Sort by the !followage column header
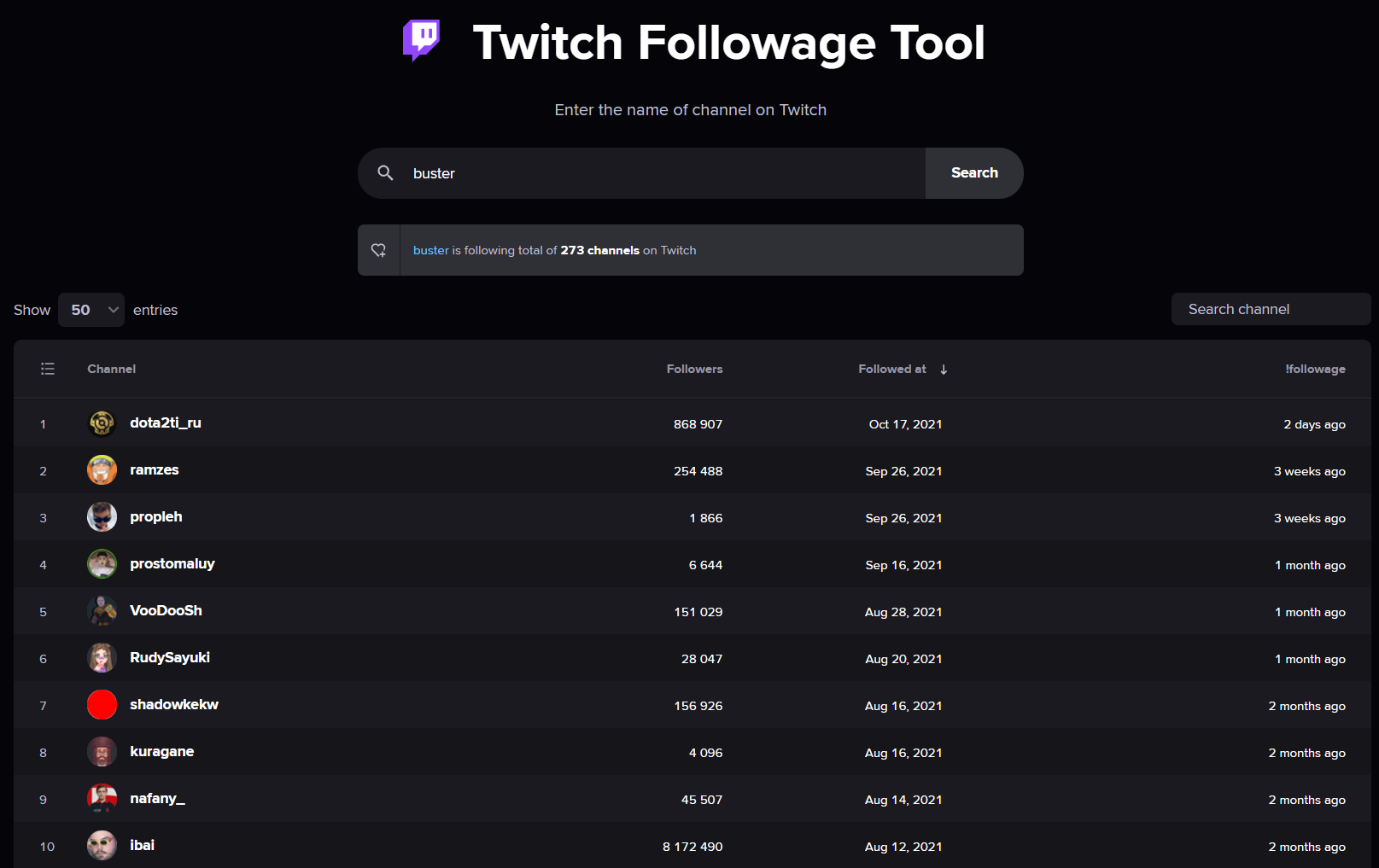This screenshot has height=868, width=1379. 1315,369
